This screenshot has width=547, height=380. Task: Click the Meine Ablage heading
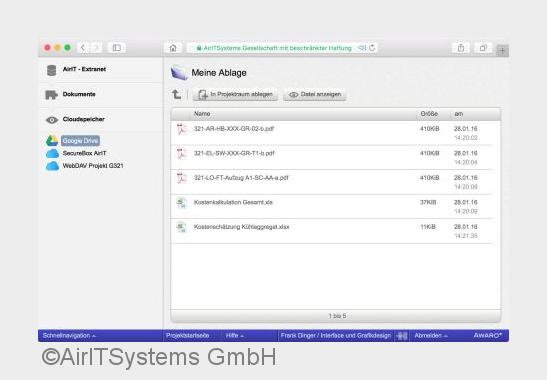coord(219,73)
